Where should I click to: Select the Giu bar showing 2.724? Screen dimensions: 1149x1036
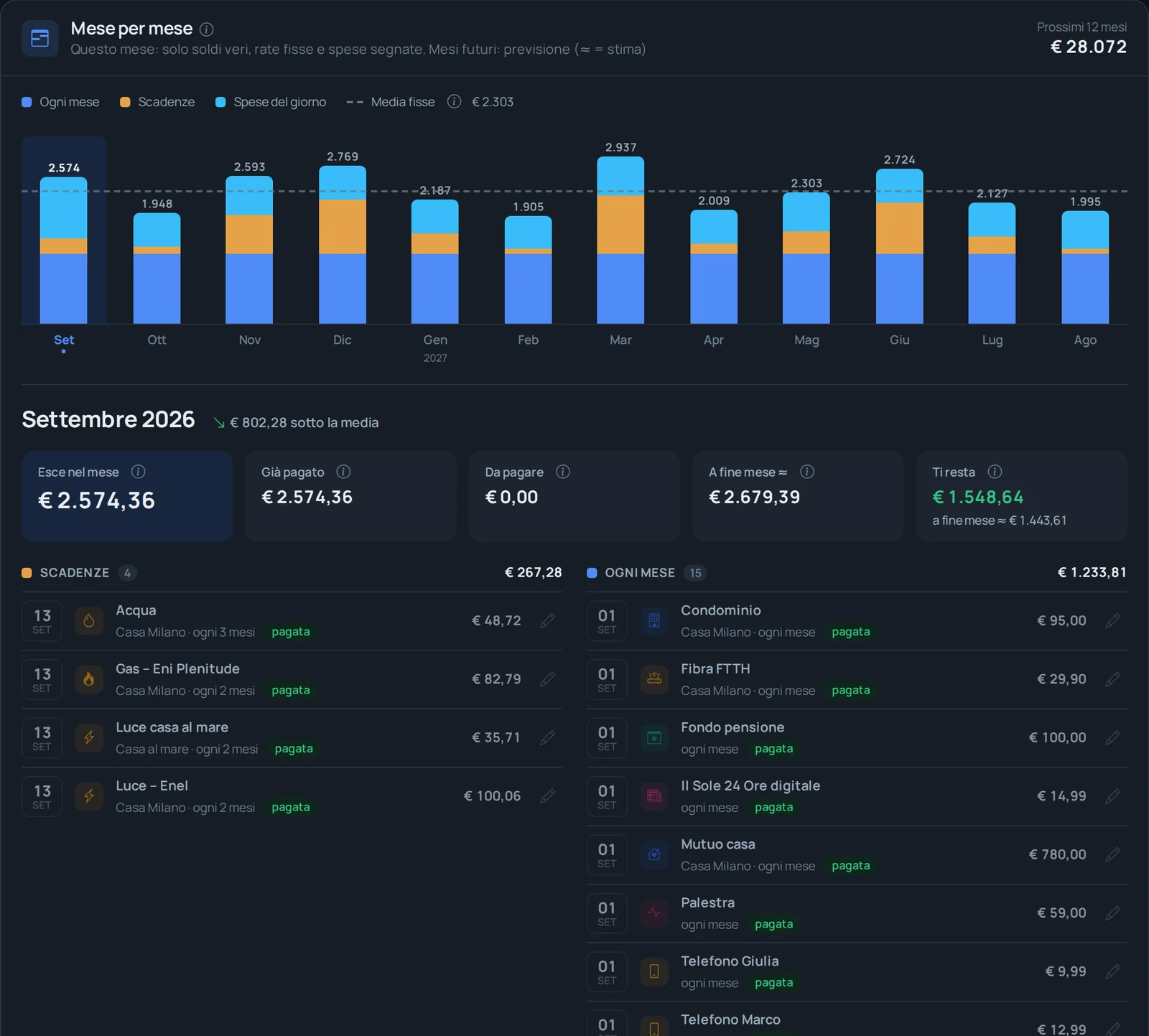900,246
